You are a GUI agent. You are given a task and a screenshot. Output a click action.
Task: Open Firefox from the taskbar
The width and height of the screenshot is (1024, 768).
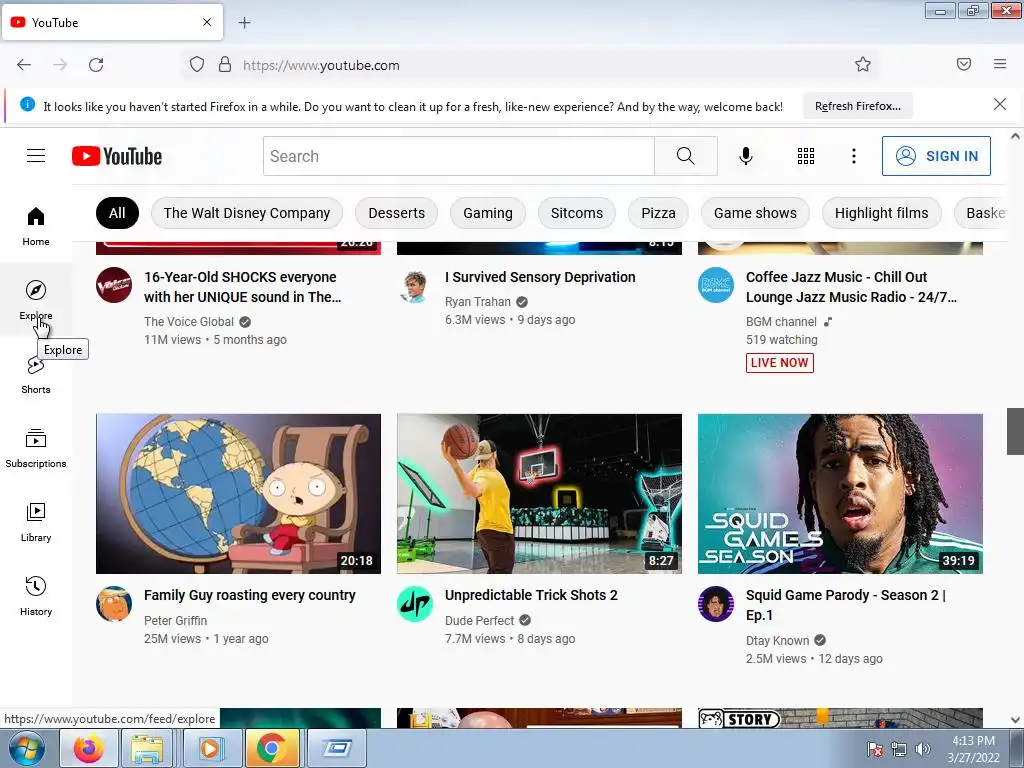(x=88, y=748)
